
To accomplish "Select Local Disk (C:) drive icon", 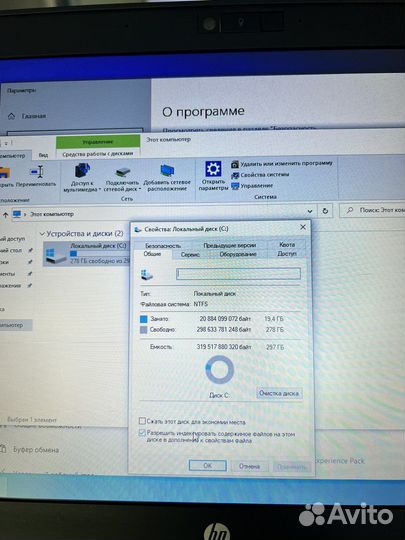I will coord(55,256).
